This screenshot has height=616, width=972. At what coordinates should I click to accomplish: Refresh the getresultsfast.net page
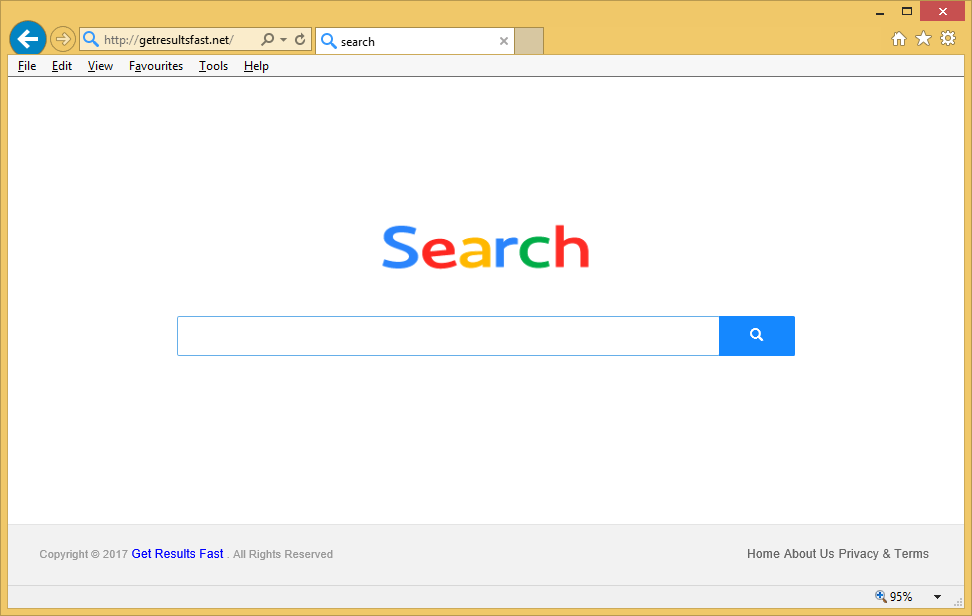click(300, 40)
